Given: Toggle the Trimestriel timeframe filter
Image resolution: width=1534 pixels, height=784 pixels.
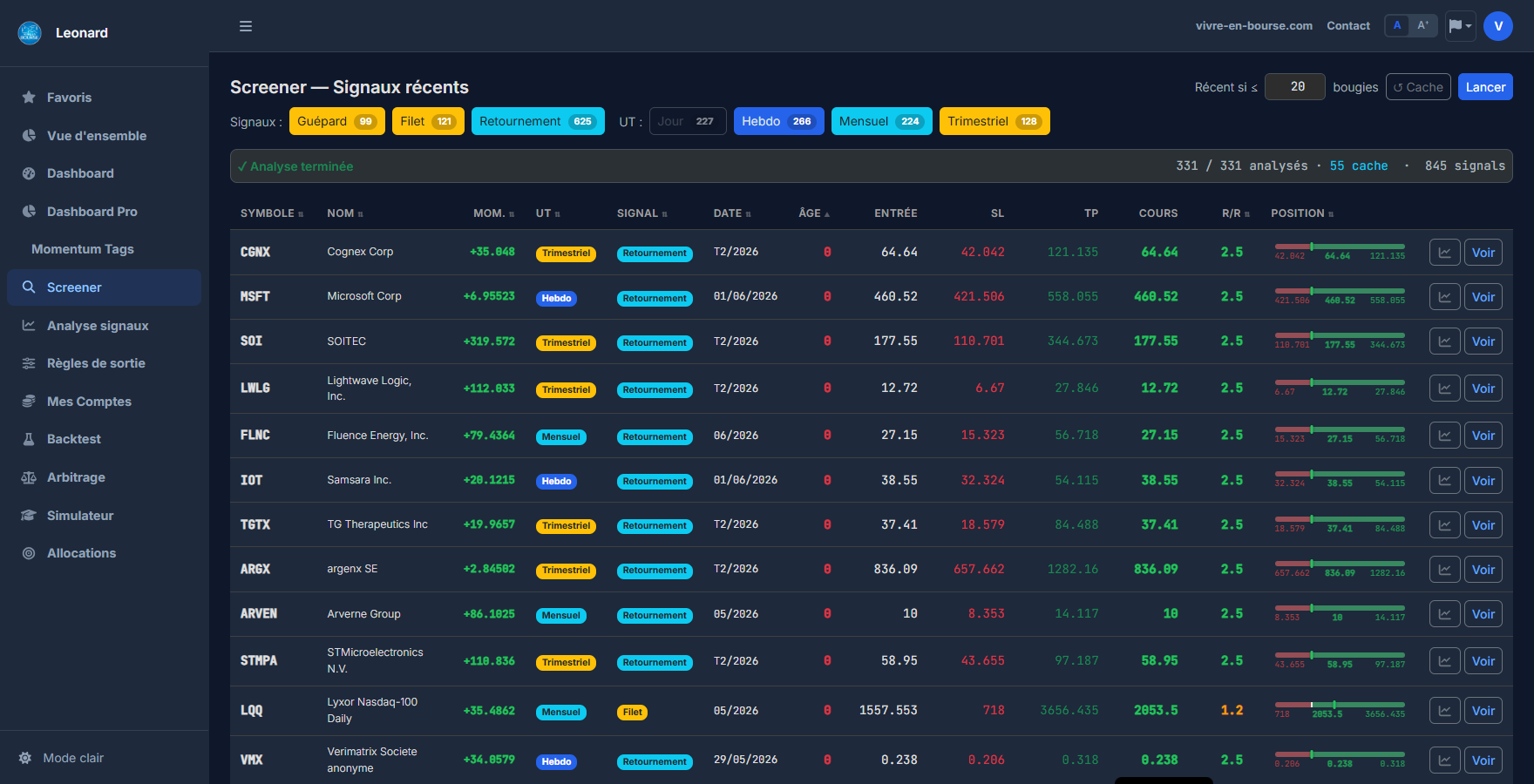Looking at the screenshot, I should [x=994, y=121].
